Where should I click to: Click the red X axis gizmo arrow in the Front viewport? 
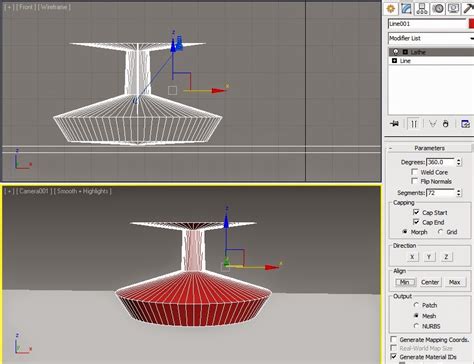pyautogui.click(x=218, y=90)
